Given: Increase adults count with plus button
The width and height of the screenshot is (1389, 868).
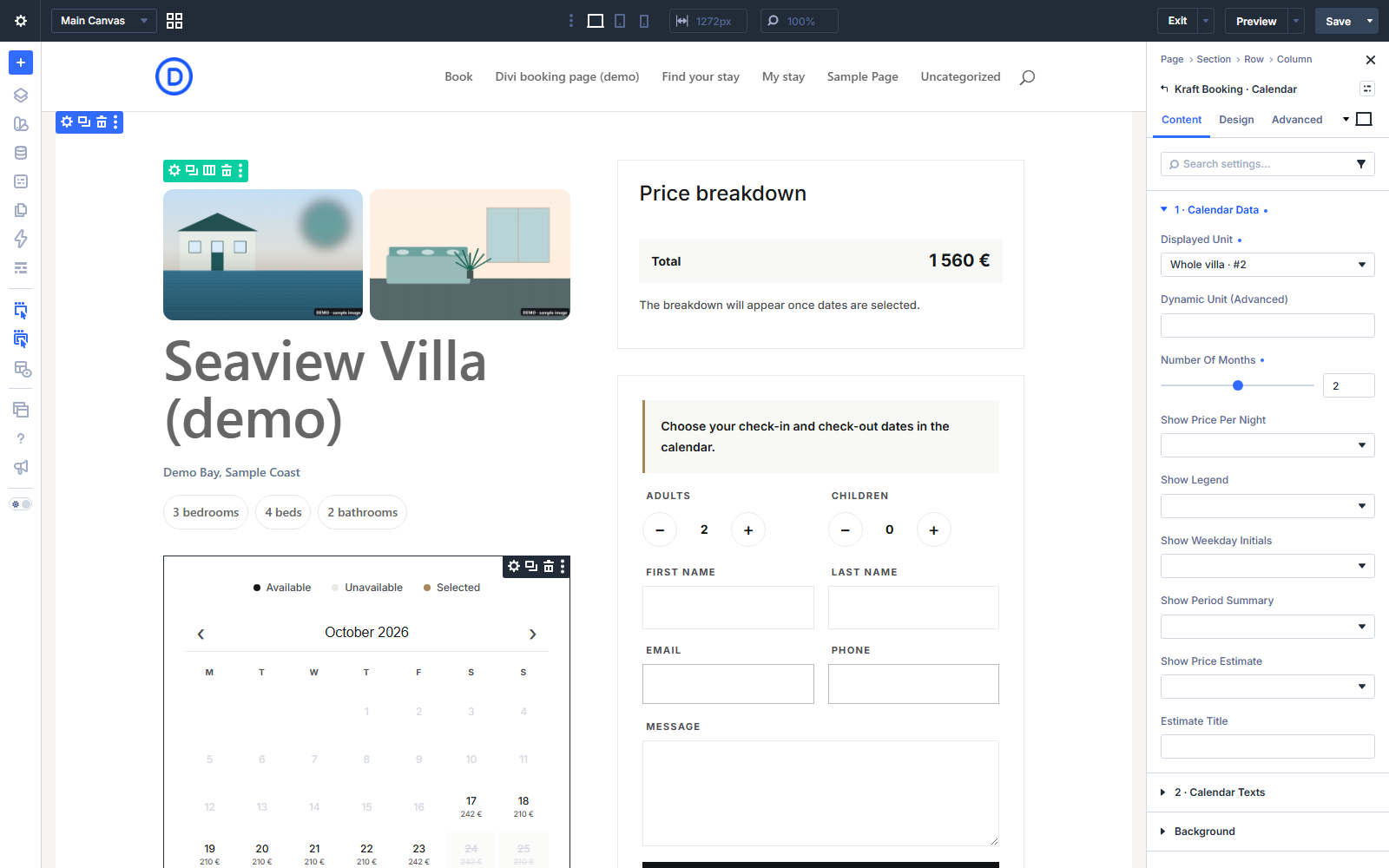Looking at the screenshot, I should (748, 529).
